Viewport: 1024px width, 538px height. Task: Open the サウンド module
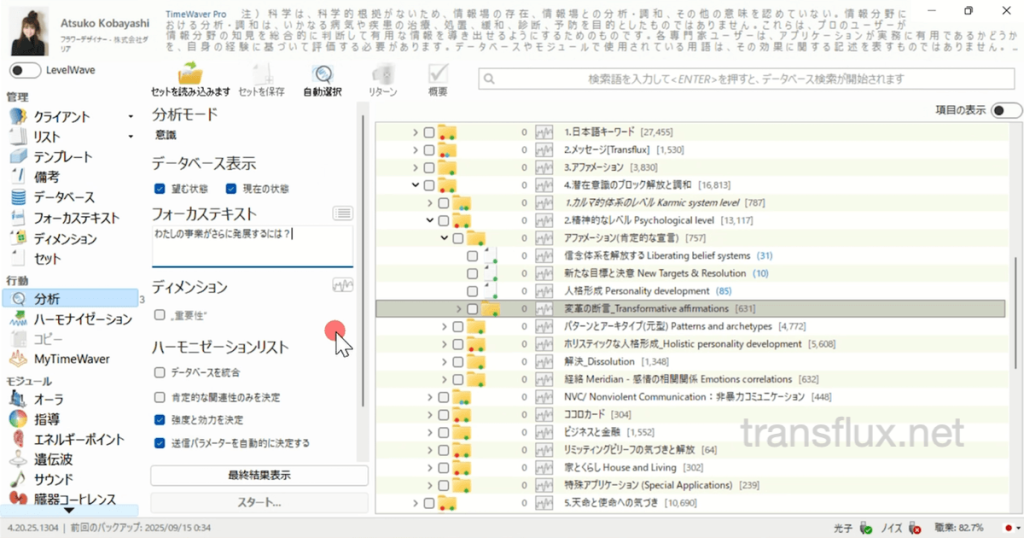coord(54,479)
